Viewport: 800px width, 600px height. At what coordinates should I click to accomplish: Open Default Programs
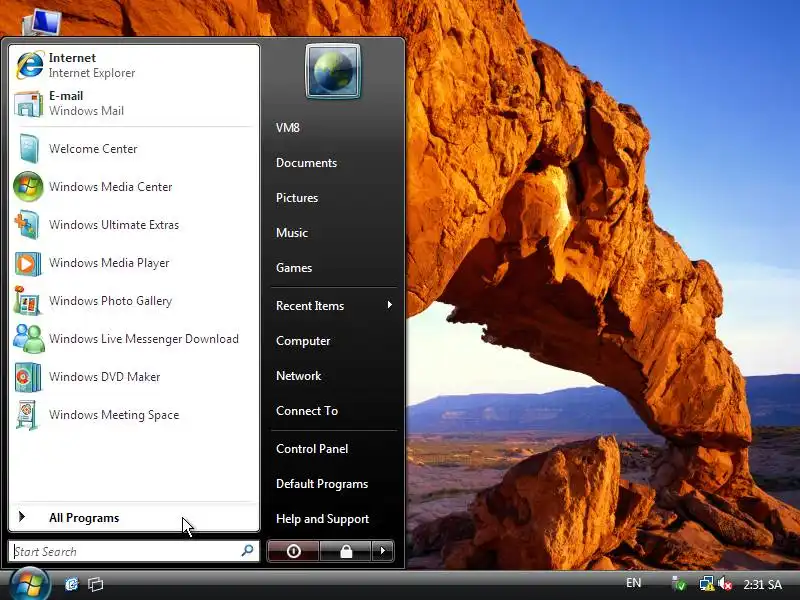point(322,484)
